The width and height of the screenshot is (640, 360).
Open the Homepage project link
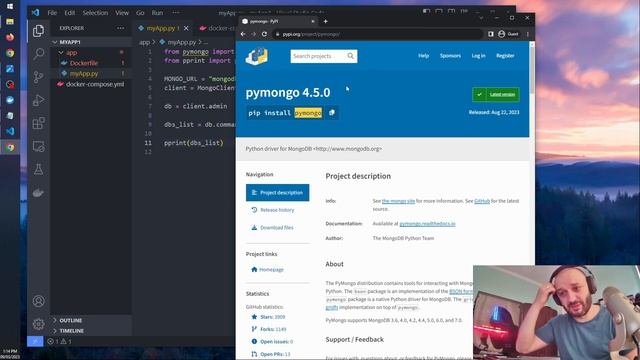coord(267,269)
